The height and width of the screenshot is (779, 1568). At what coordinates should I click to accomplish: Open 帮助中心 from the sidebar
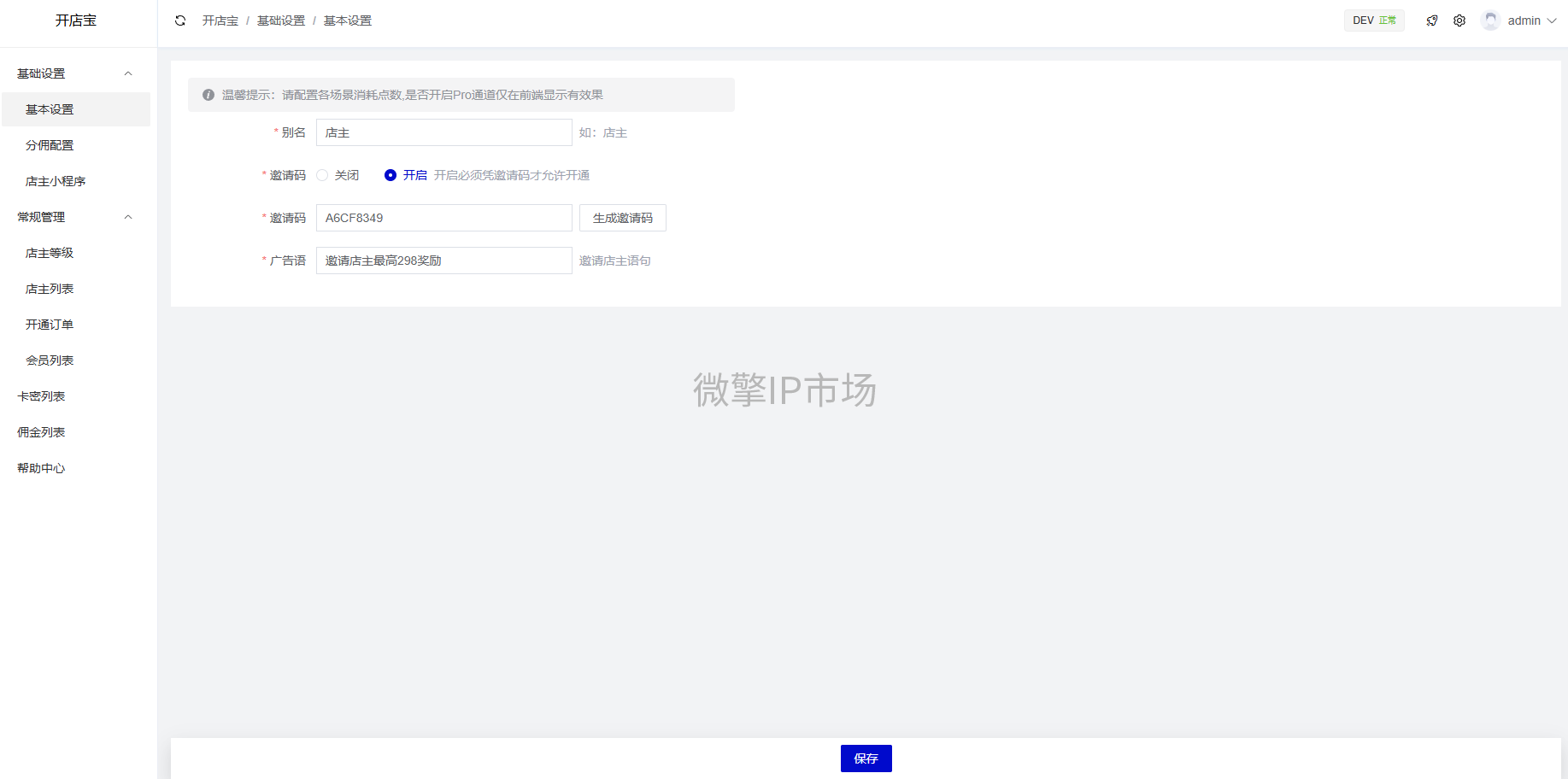[x=41, y=468]
